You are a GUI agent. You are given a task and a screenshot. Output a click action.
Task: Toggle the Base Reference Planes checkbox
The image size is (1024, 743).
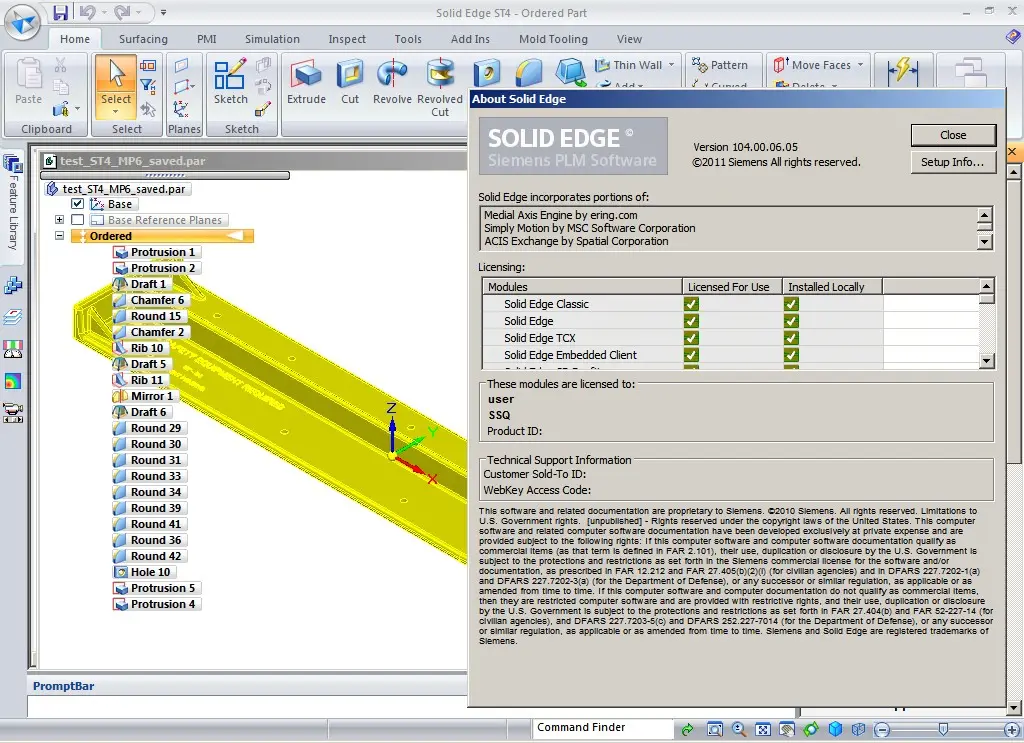point(77,220)
